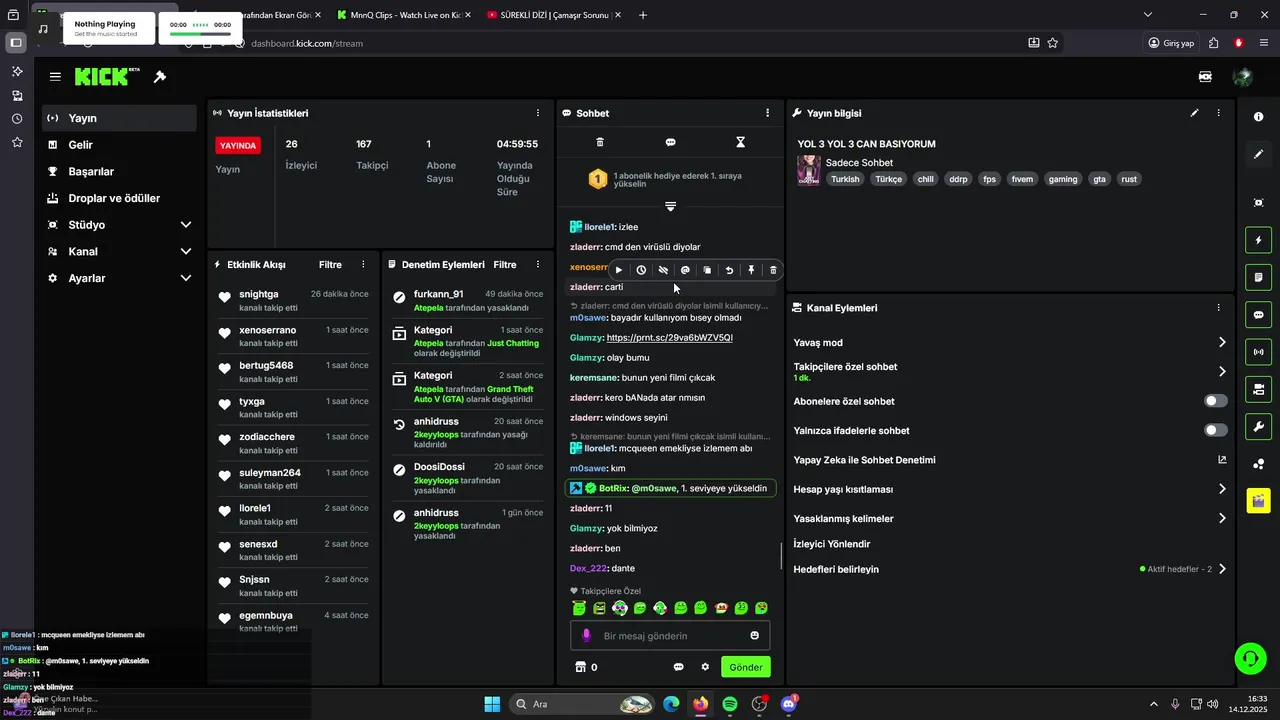Click Giriş yap in browser toolbar

click(x=1172, y=43)
